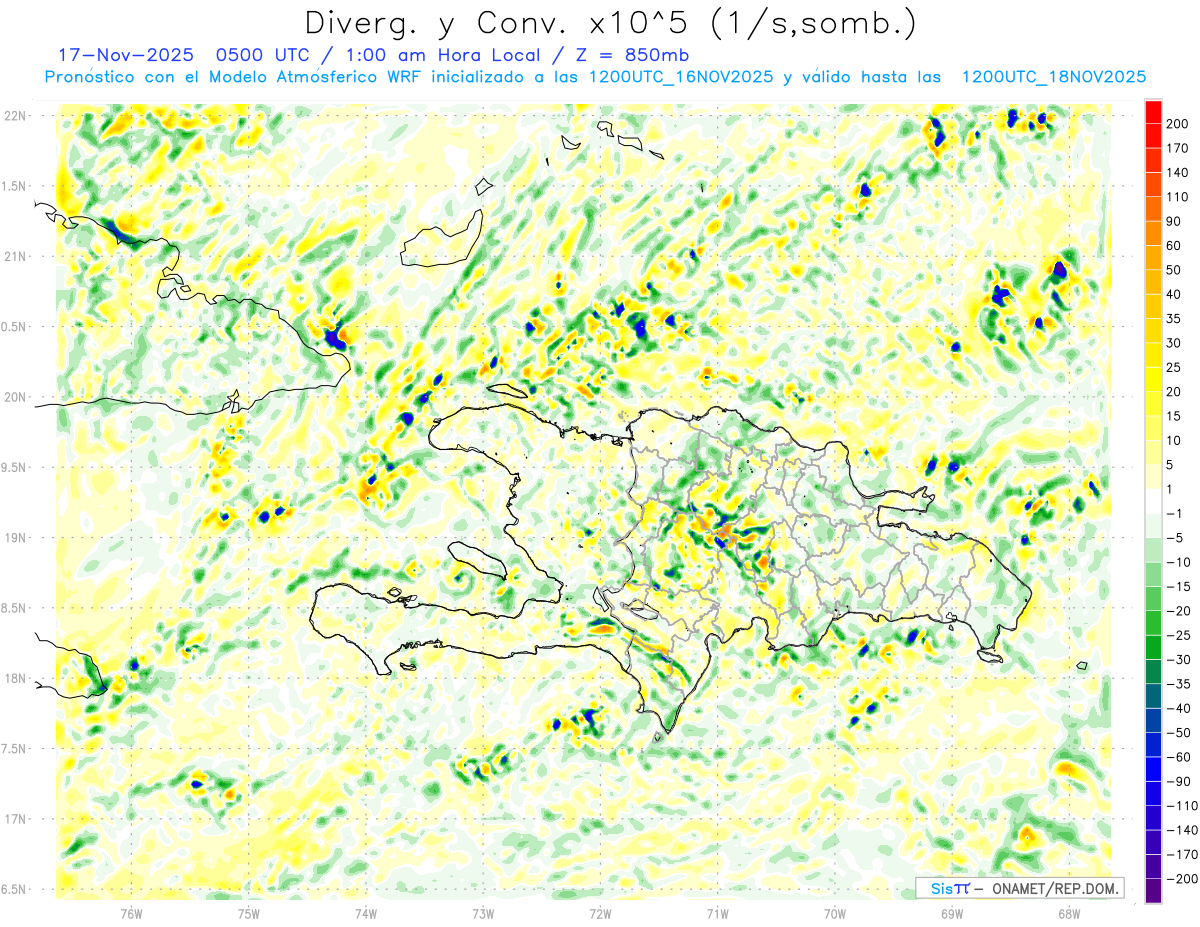Click the '75W' longitude label
Viewport: 1200px width, 927px height.
(x=249, y=914)
